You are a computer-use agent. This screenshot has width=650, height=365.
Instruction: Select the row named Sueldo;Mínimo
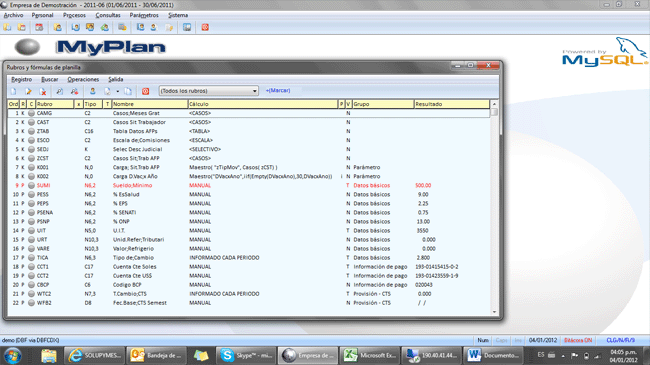249,185
